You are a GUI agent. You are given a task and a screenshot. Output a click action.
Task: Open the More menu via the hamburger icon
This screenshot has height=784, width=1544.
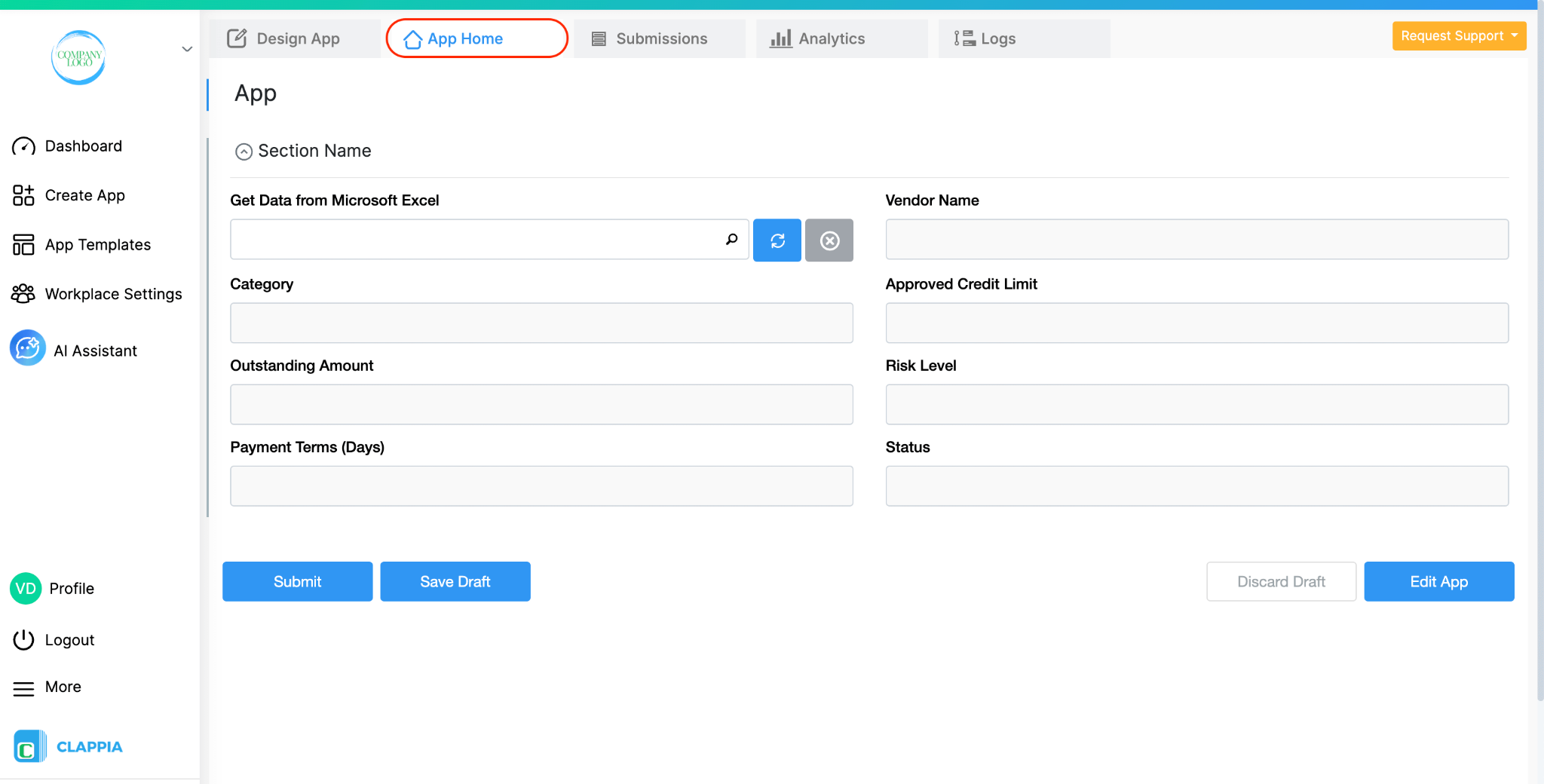coord(23,687)
